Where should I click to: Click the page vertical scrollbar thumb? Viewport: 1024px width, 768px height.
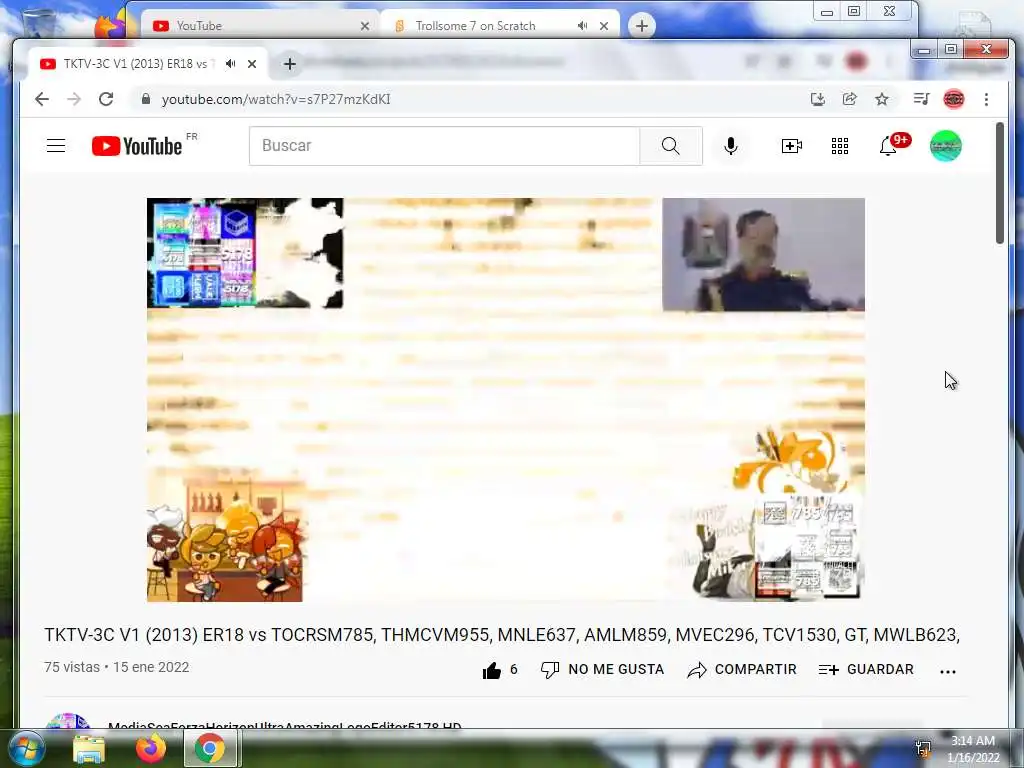tap(1000, 183)
